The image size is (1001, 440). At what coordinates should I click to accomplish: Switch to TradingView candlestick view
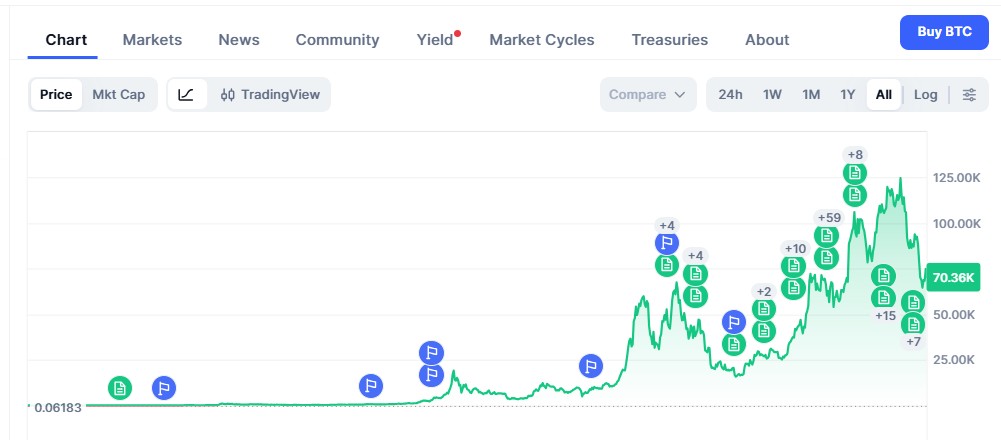pos(270,95)
